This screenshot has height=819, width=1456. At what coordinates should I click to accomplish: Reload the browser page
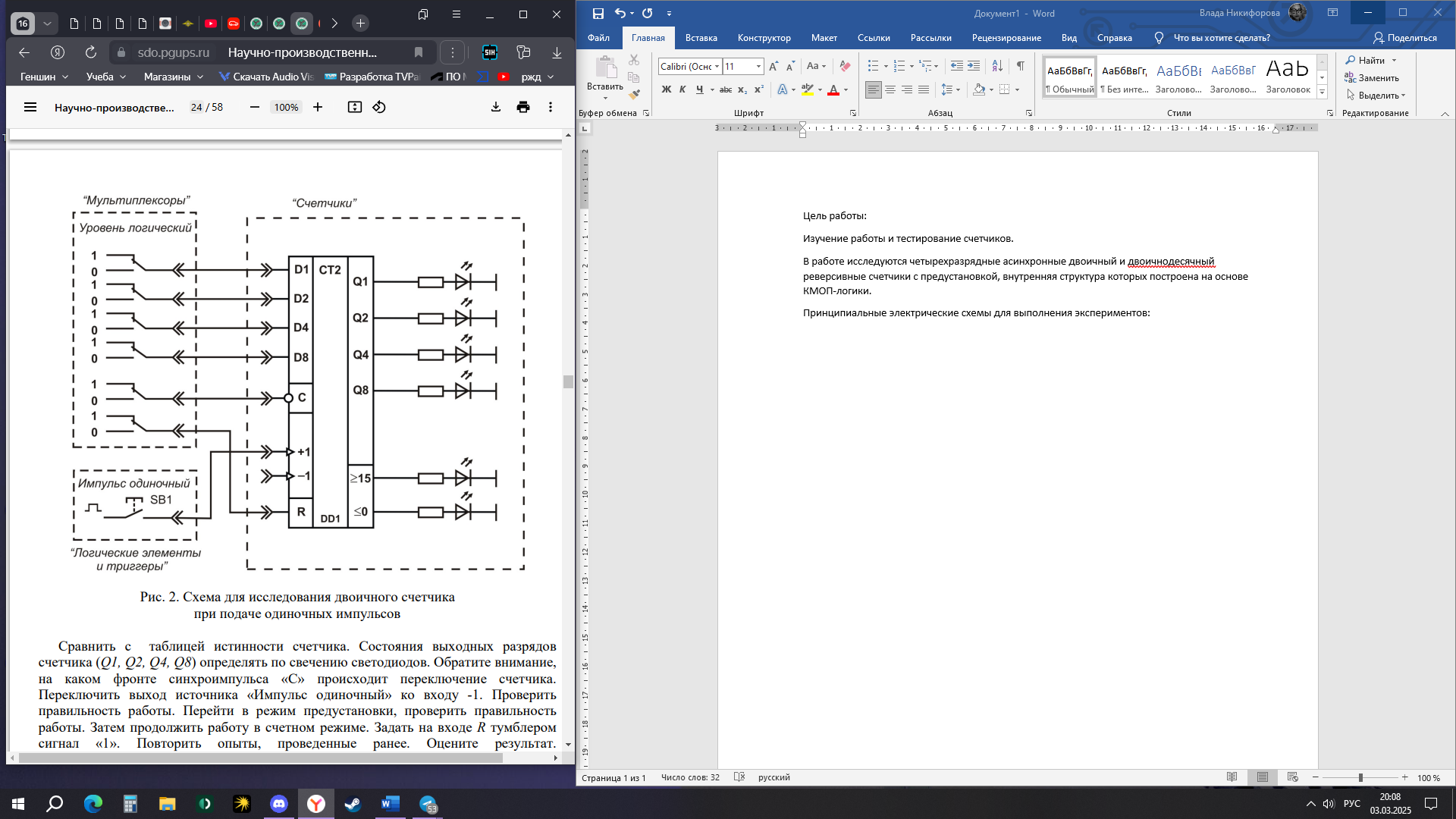coord(91,52)
